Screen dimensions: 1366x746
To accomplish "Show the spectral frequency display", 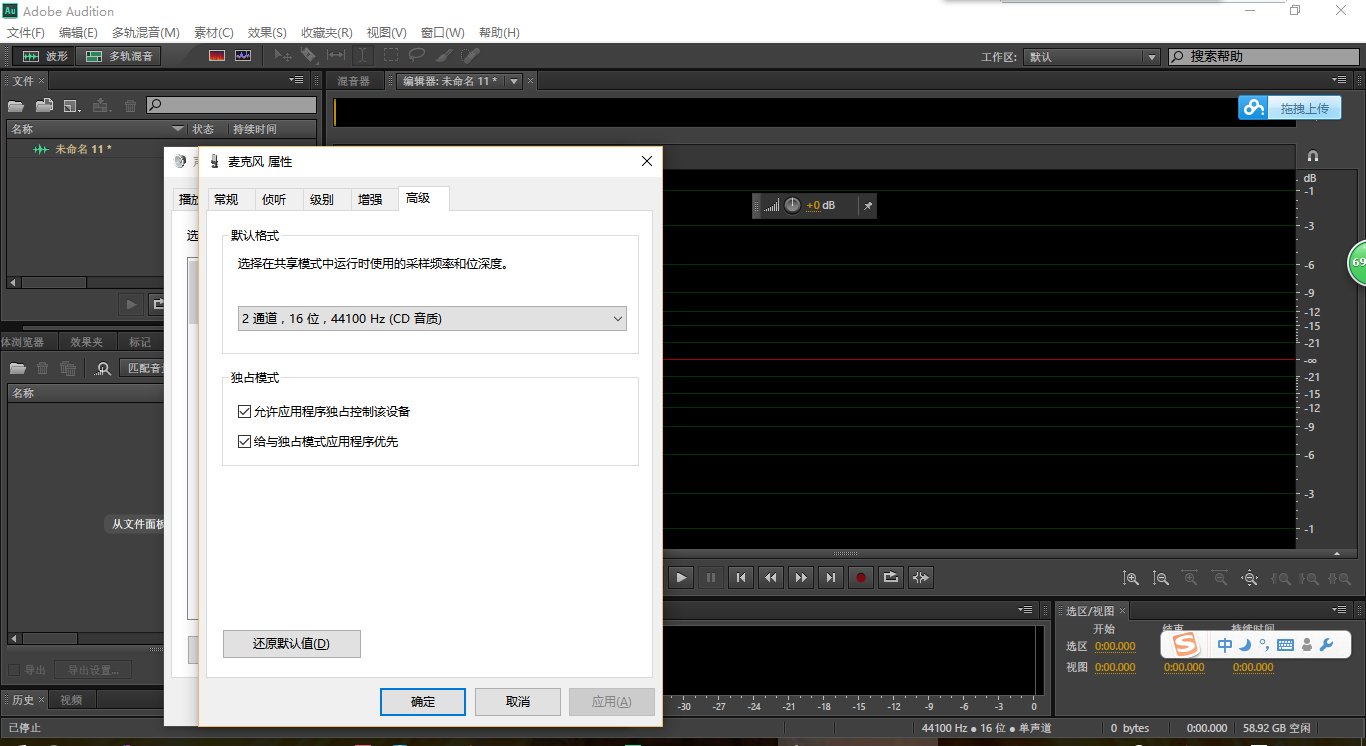I will [x=217, y=56].
